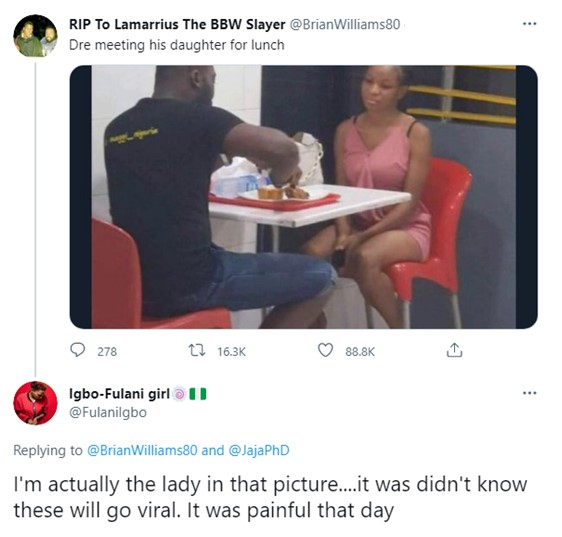The image size is (562, 537).
Task: Open the share upload icon
Action: (x=454, y=350)
